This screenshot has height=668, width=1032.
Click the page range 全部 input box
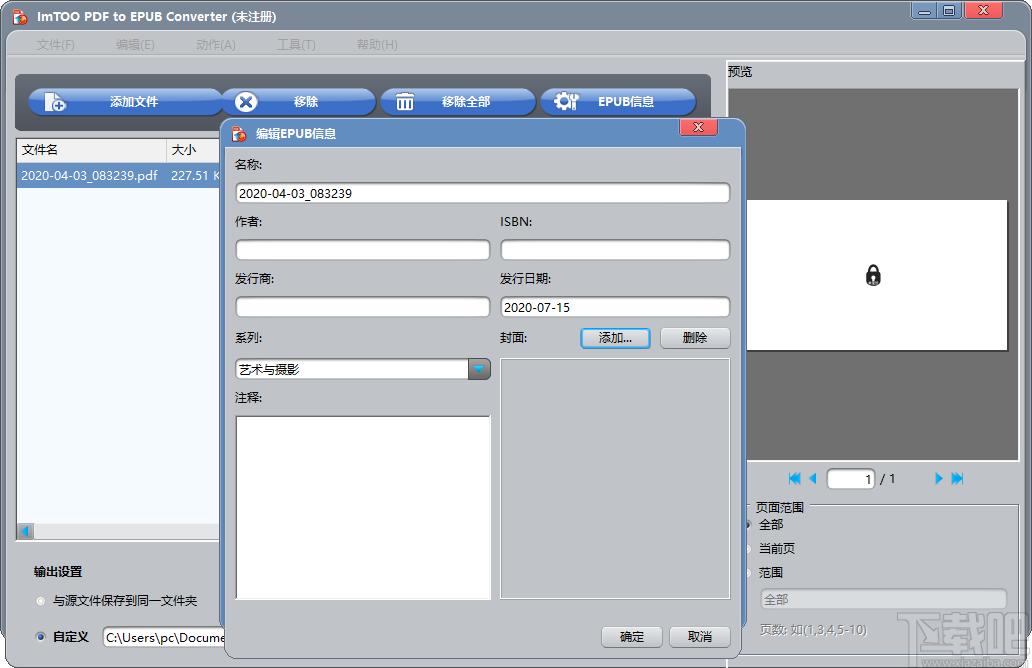coord(883,599)
